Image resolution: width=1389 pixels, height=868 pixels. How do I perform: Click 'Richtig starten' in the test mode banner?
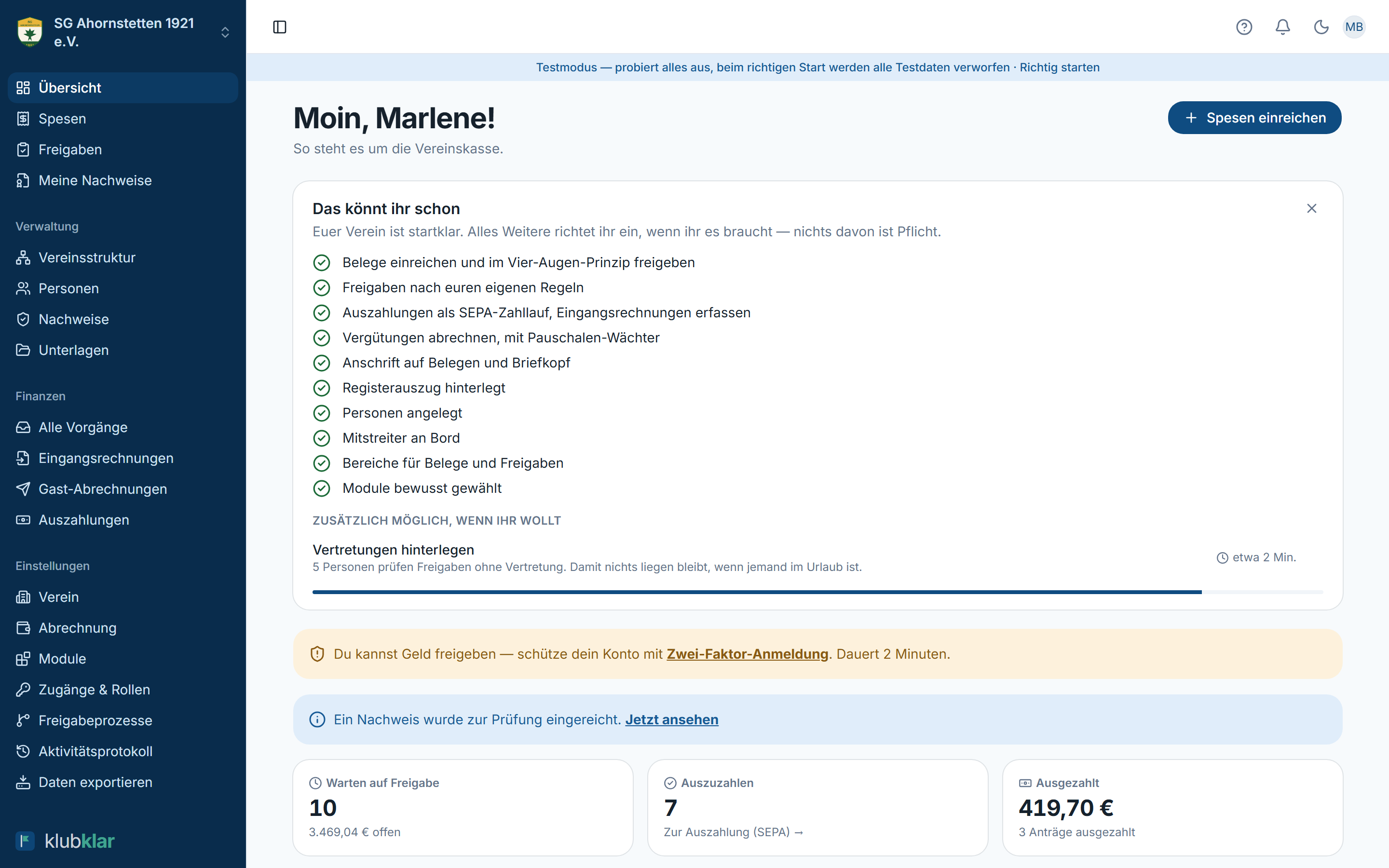click(x=1060, y=67)
